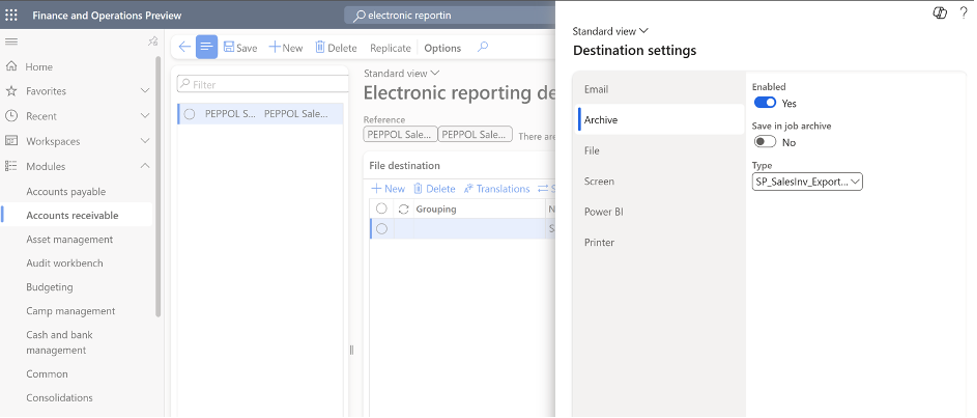Expand the Recent chevron
977x418 pixels.
click(x=145, y=116)
